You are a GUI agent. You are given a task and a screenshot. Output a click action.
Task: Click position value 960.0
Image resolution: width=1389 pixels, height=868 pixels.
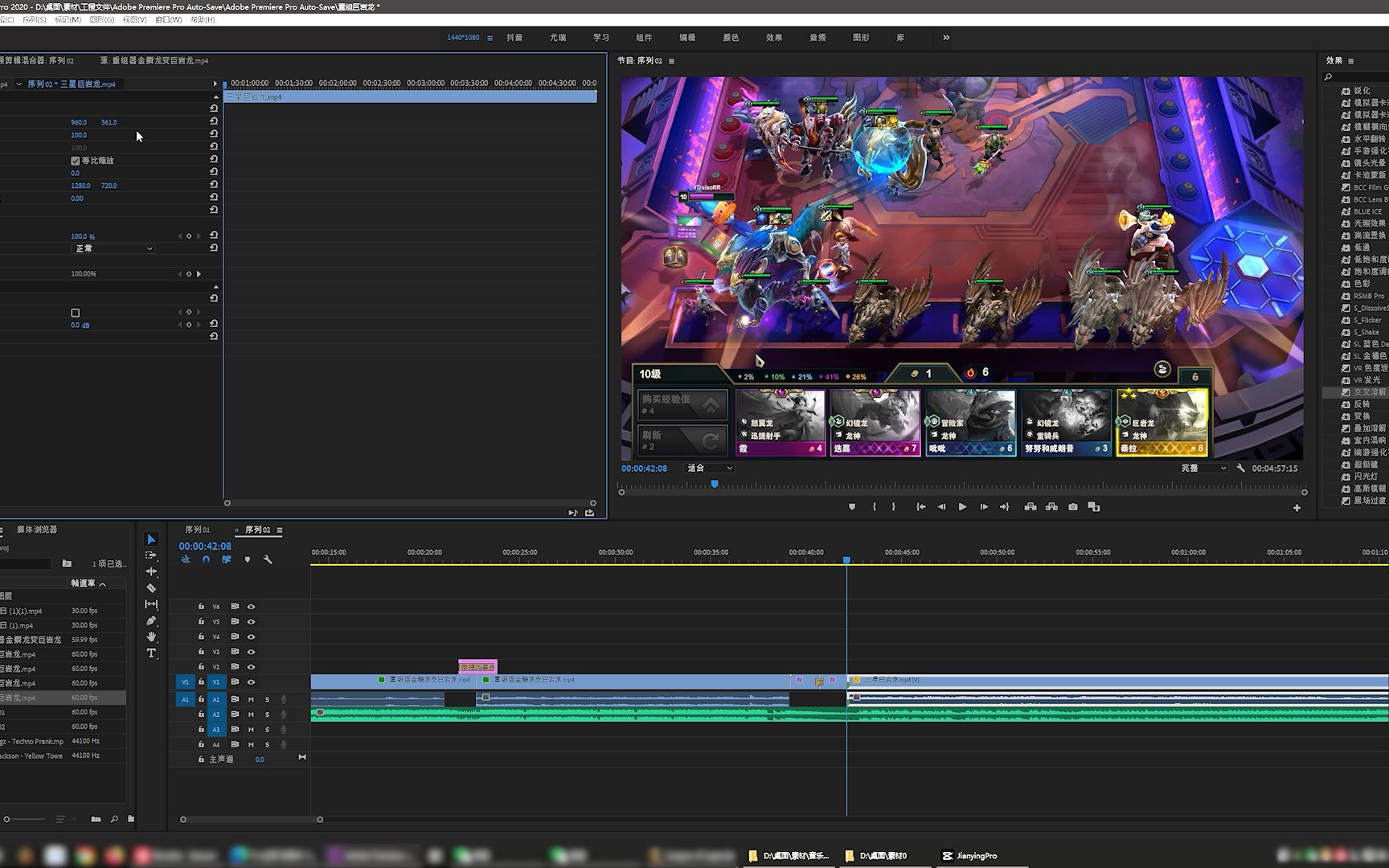pyautogui.click(x=79, y=123)
